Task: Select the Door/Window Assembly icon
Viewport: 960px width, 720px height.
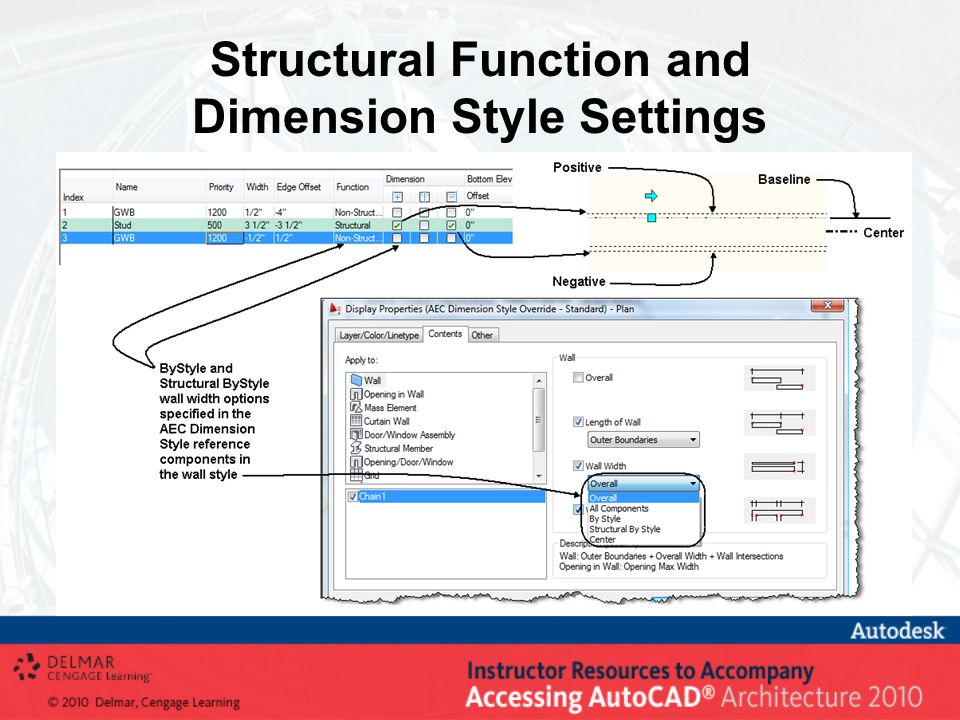Action: tap(356, 435)
